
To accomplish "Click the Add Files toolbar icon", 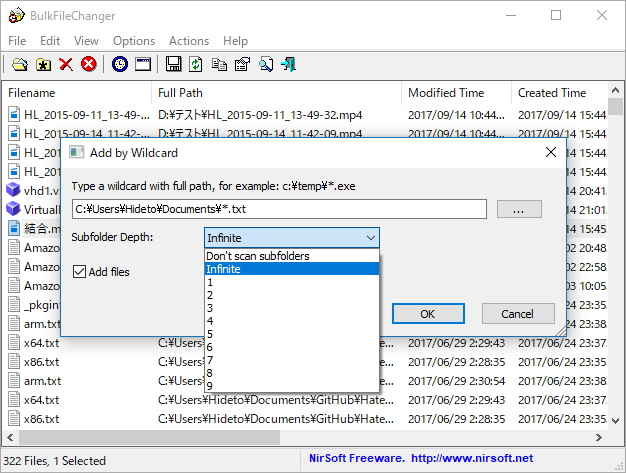I will click(20, 64).
